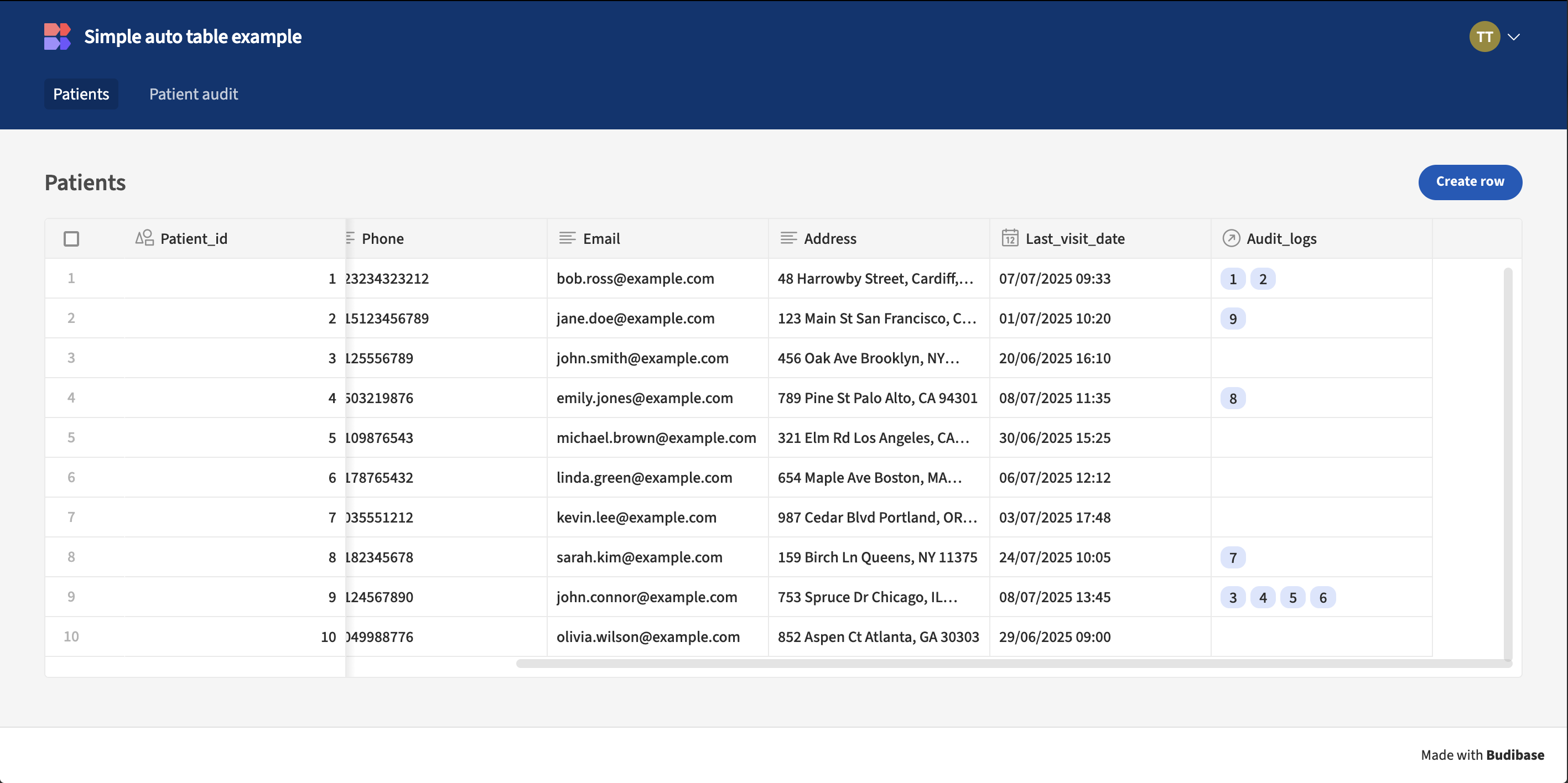Select the Patient_id column header
Image resolution: width=1568 pixels, height=783 pixels.
(235, 238)
